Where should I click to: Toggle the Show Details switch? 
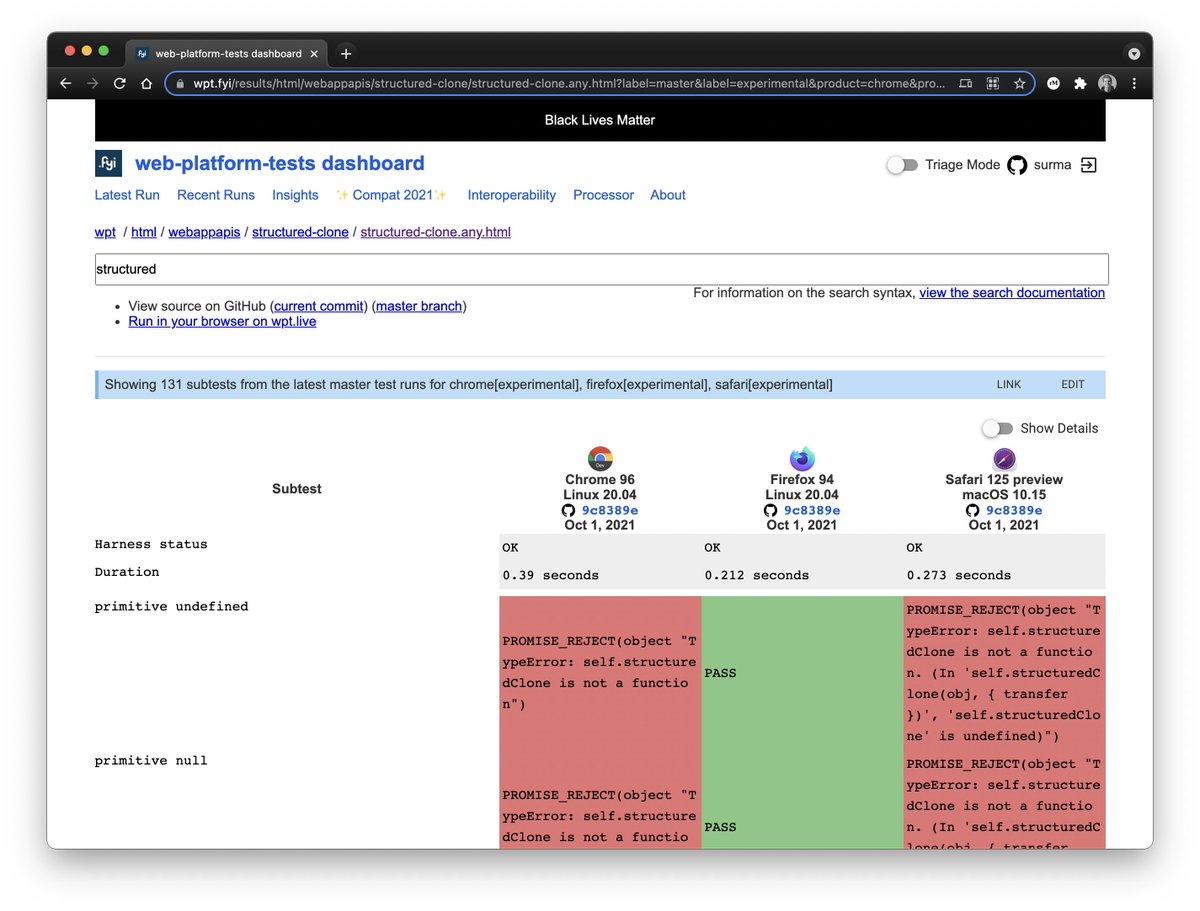[x=997, y=428]
